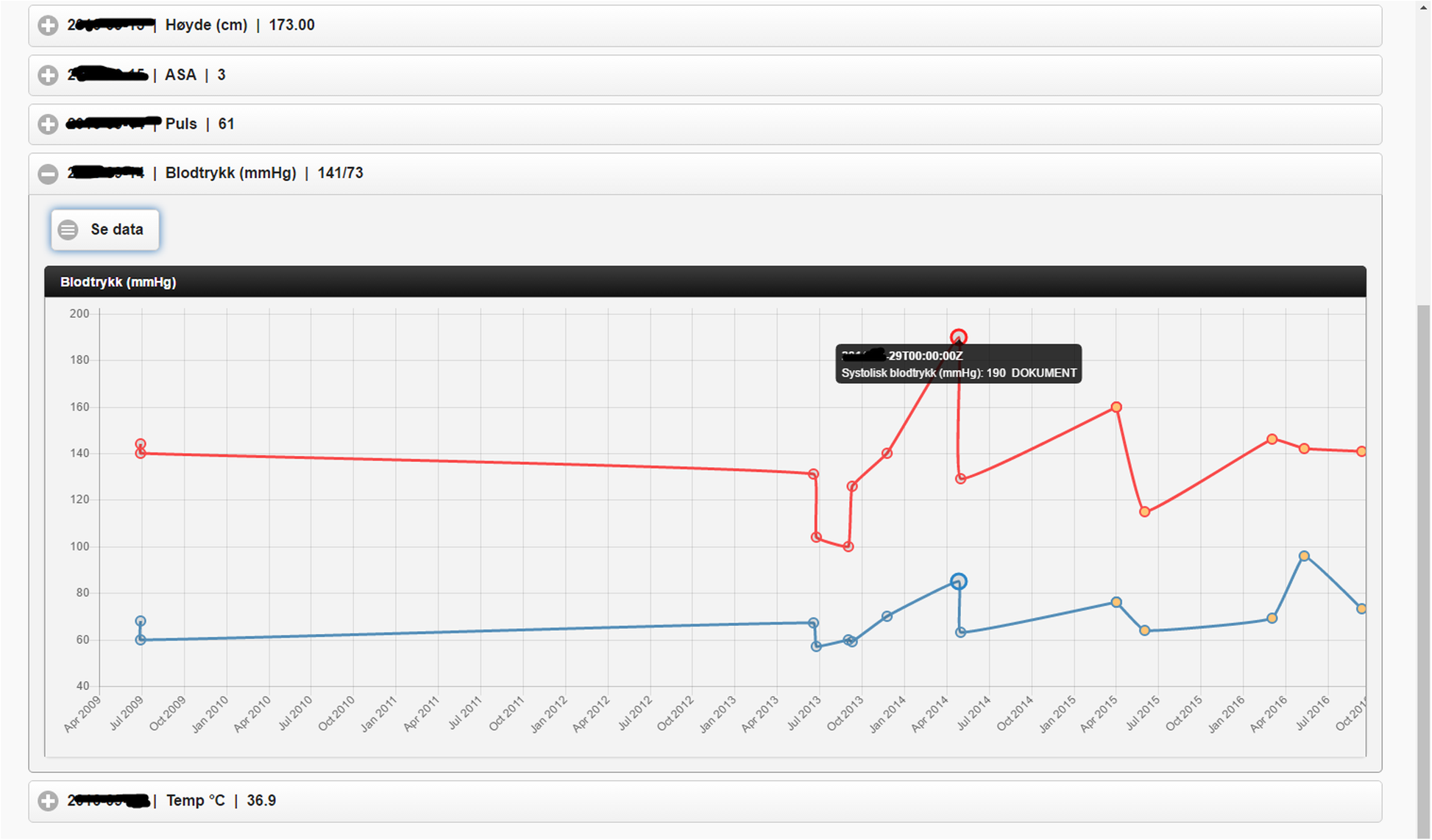Click the 200 y-axis label
The height and width of the screenshot is (840, 1432).
click(79, 313)
